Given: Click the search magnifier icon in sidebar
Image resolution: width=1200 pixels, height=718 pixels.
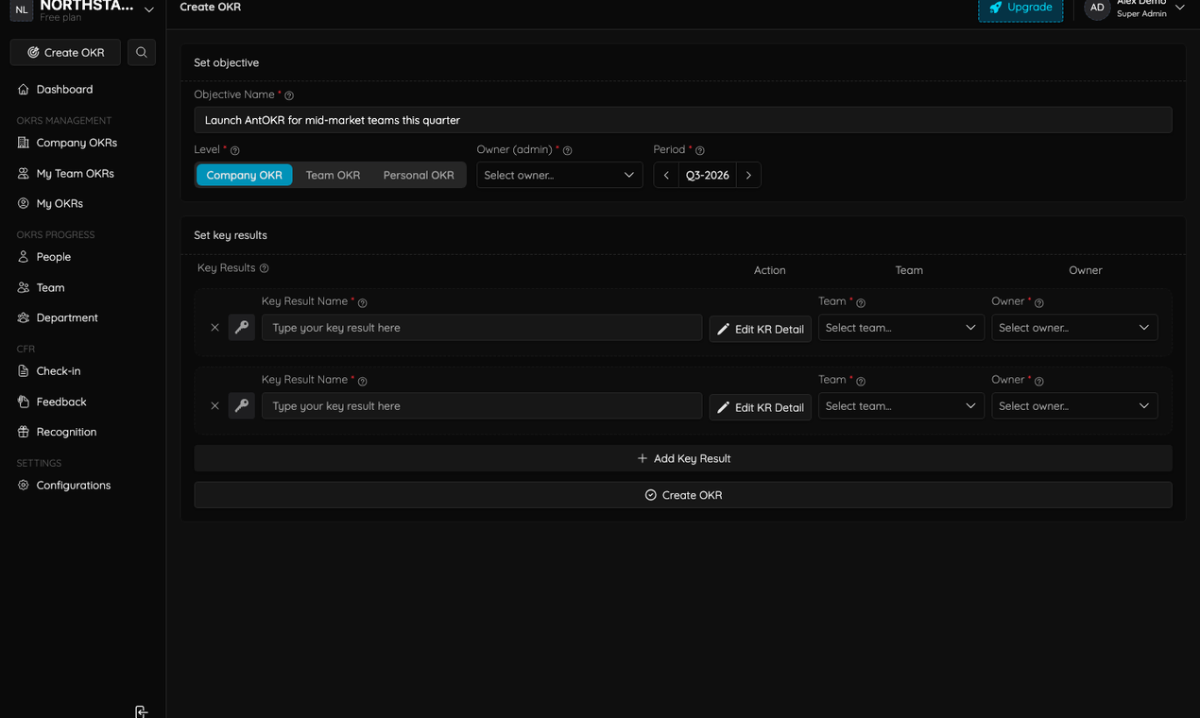Looking at the screenshot, I should pos(141,52).
